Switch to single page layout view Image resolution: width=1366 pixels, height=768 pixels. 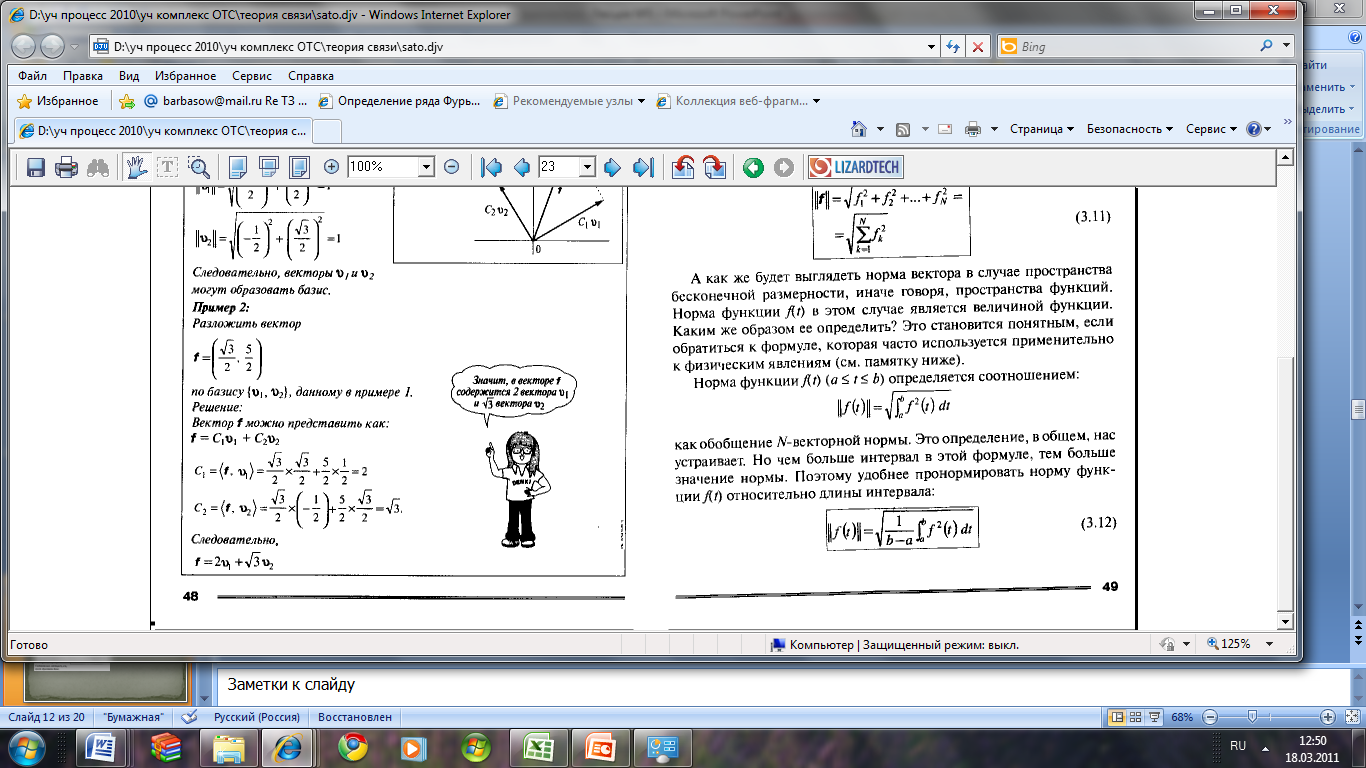pos(238,167)
